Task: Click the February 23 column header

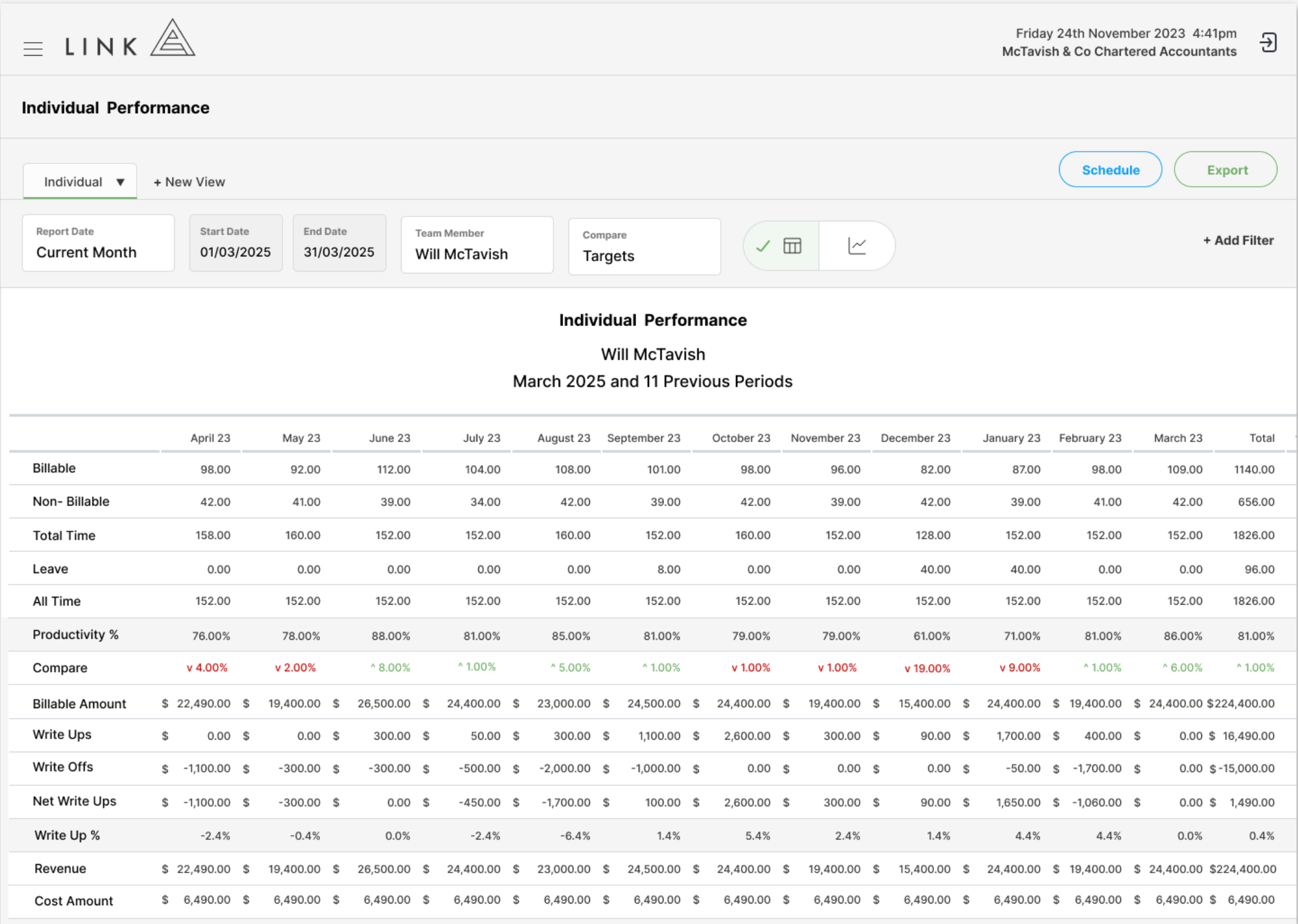Action: point(1090,438)
